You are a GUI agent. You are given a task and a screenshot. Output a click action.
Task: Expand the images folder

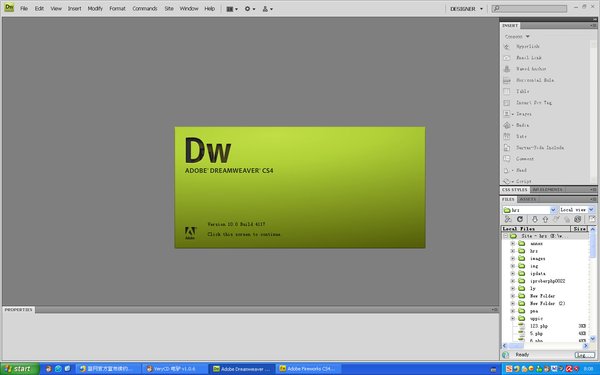point(513,259)
